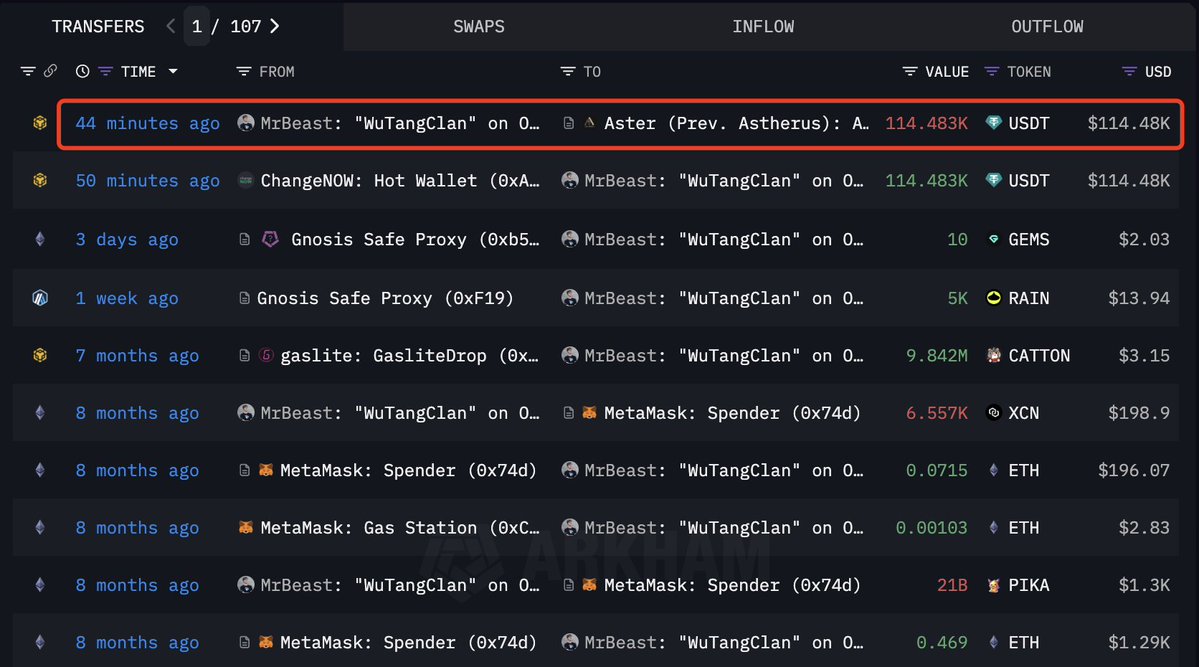Toggle the filter icon next to FROM
This screenshot has height=667, width=1199.
coord(243,71)
